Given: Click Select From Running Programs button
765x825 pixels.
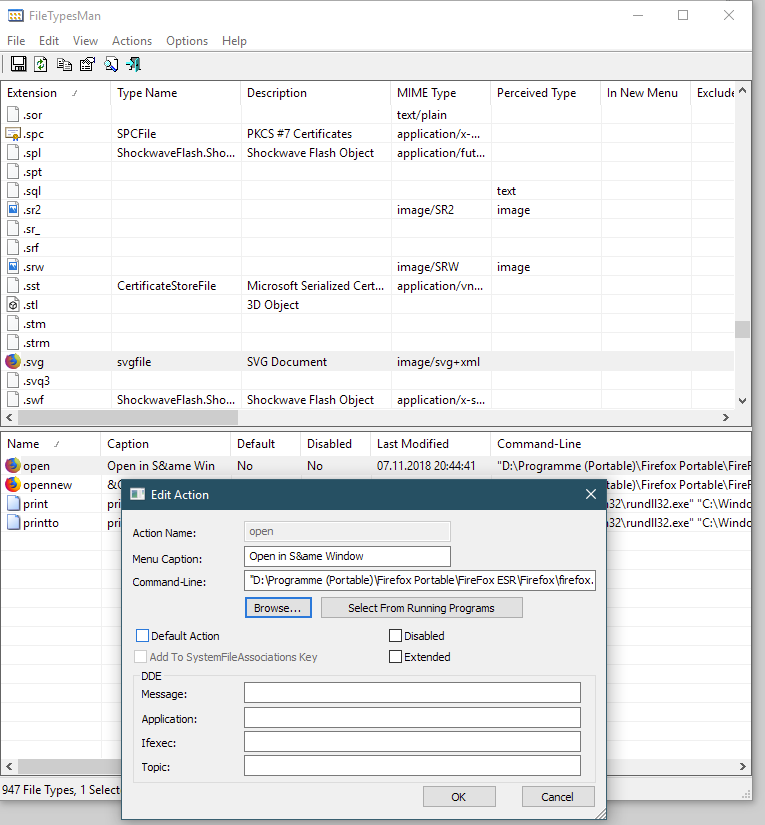Looking at the screenshot, I should point(421,608).
